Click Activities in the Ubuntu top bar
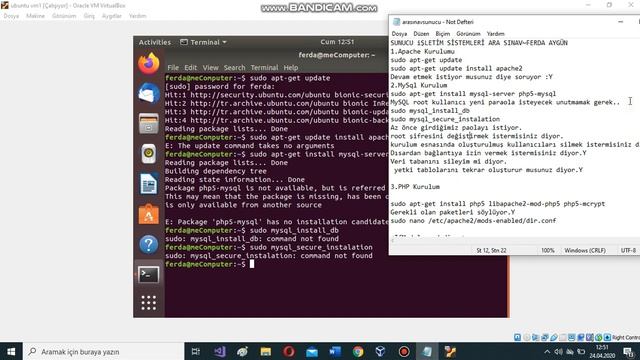Screen dimensions: 640x360 (155, 42)
